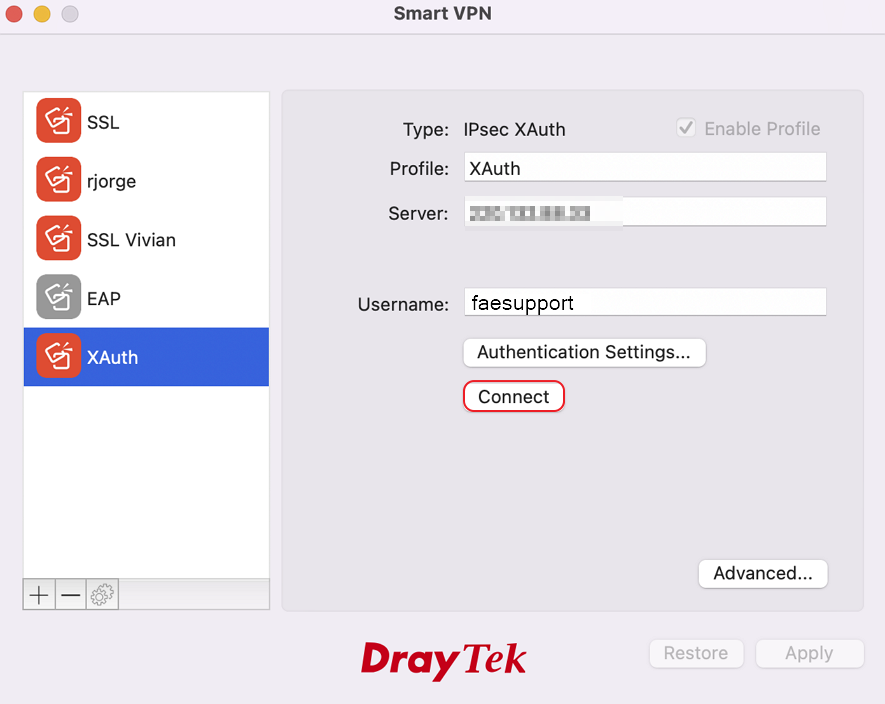Click the SSL profile's red VPN icon
Image resolution: width=885 pixels, height=704 pixels.
pos(59,121)
